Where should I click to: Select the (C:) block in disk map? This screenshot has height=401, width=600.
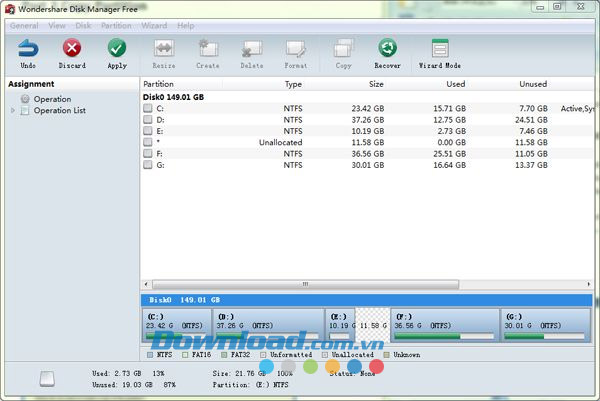coord(176,326)
